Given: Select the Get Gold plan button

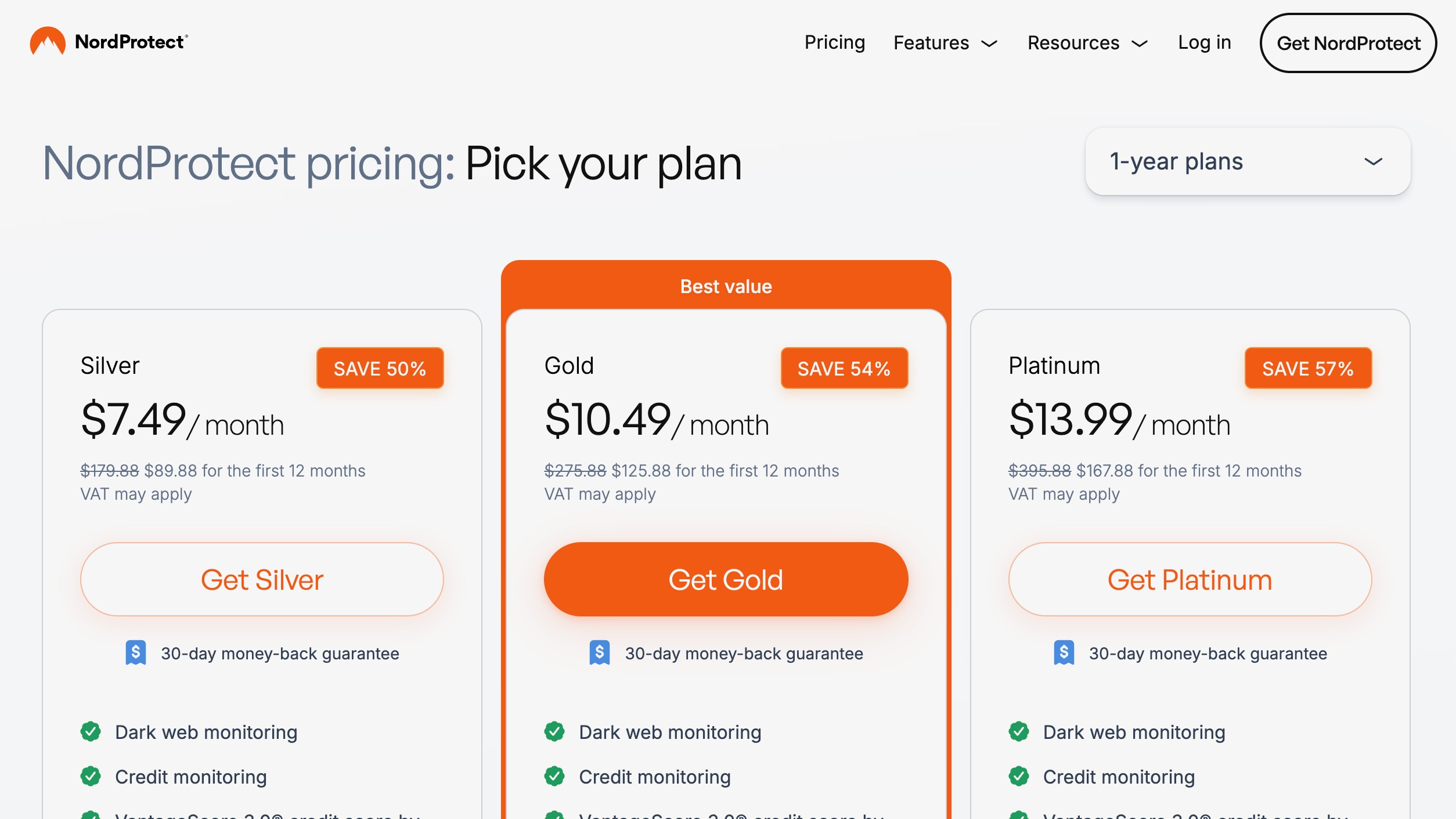Looking at the screenshot, I should tap(726, 579).
